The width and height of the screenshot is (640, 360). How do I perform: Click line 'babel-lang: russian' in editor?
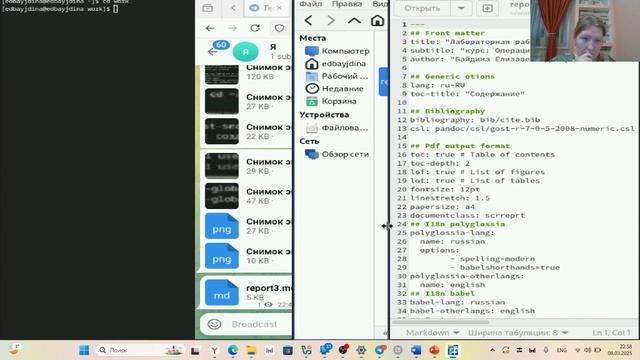457,302
